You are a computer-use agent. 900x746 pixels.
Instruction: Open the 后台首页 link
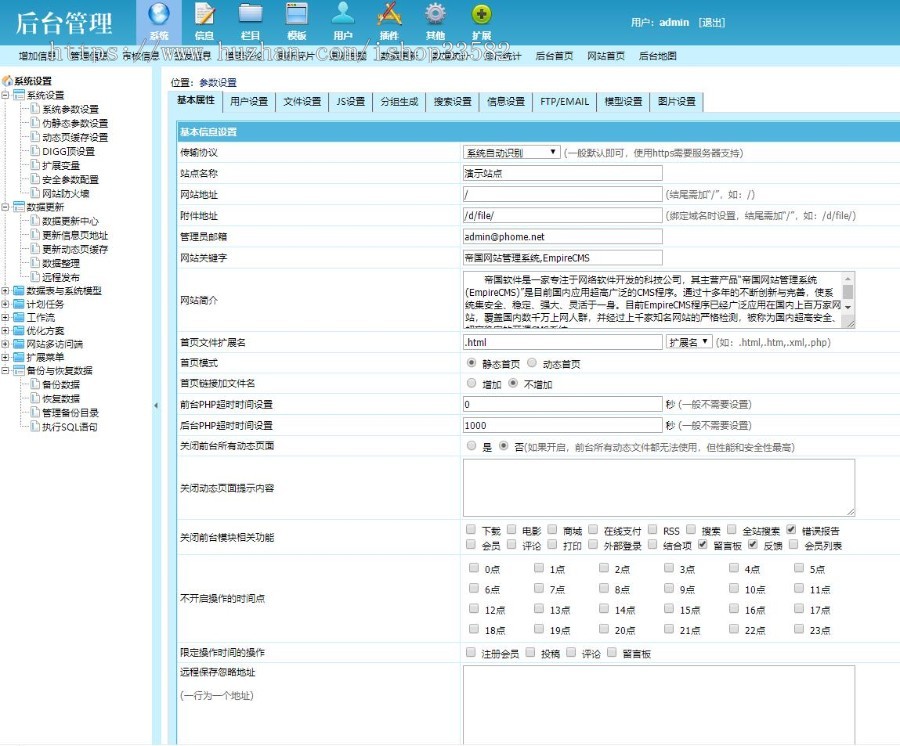point(554,56)
